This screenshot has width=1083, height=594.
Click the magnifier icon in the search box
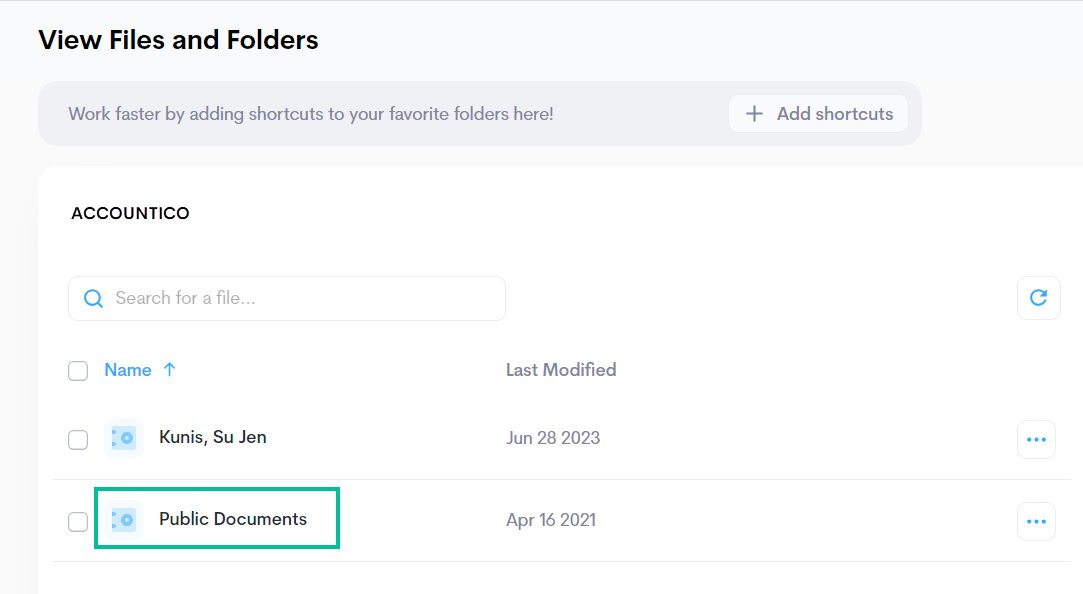coord(93,298)
